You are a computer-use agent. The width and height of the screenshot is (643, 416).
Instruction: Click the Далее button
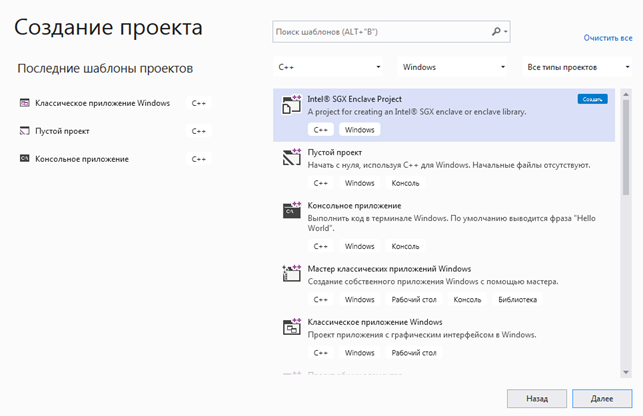pyautogui.click(x=602, y=398)
